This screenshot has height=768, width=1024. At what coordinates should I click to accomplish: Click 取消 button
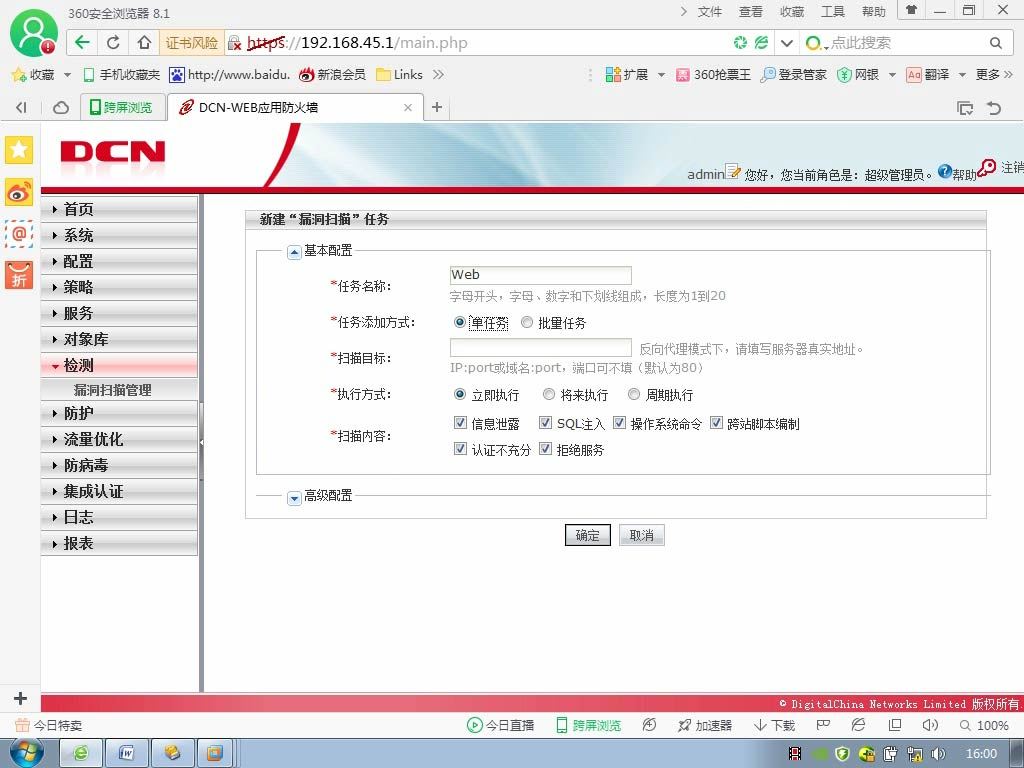[x=641, y=535]
